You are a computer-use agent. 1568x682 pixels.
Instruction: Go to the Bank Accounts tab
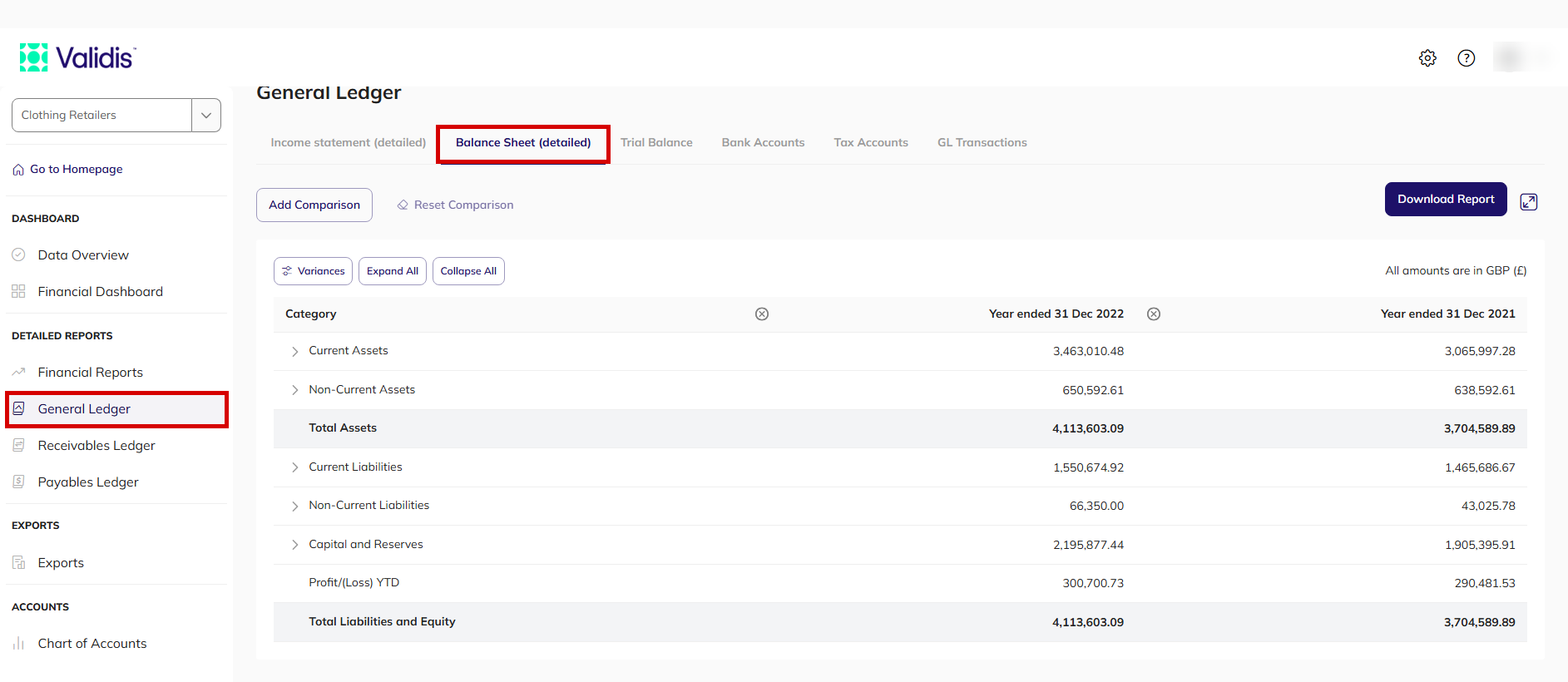point(763,142)
